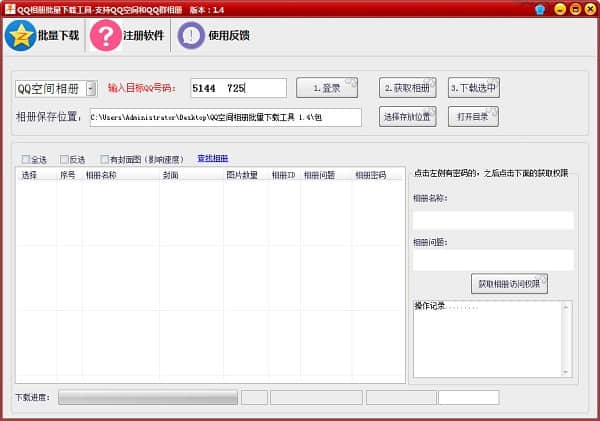
Task: Maximize the QQ album downloader window
Action: [575, 10]
